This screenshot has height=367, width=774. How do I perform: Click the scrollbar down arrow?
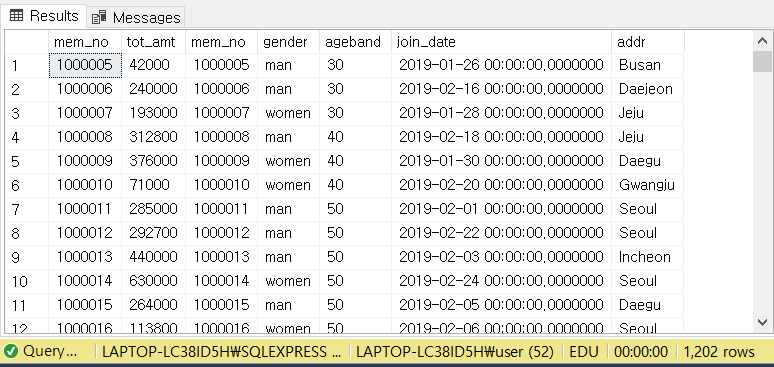click(762, 323)
